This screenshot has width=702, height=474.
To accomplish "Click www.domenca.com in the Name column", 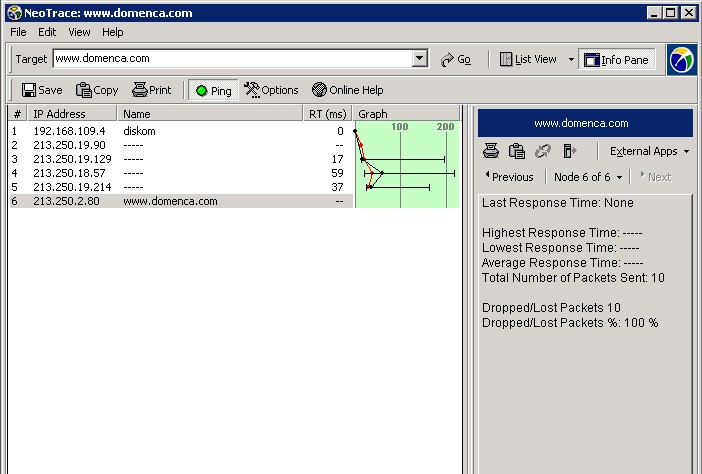I will pos(170,201).
